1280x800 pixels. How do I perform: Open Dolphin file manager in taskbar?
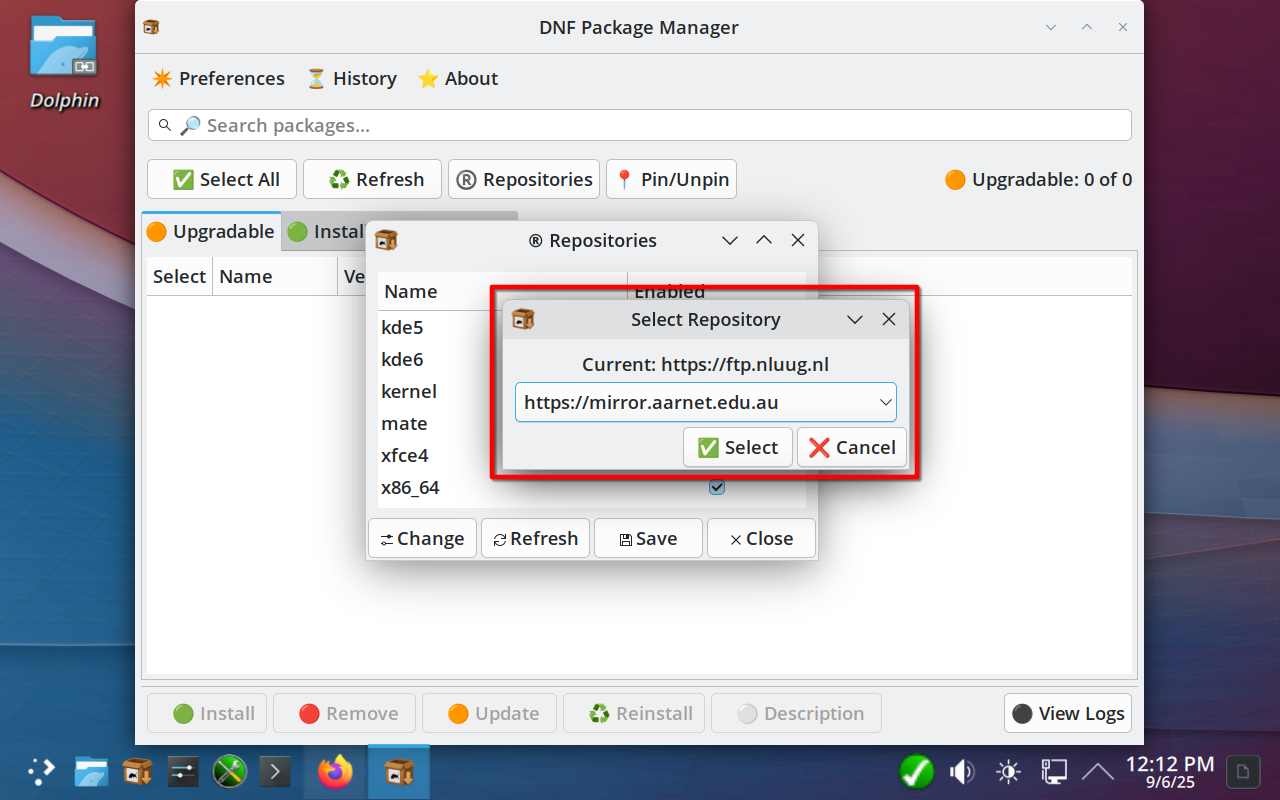pyautogui.click(x=91, y=771)
